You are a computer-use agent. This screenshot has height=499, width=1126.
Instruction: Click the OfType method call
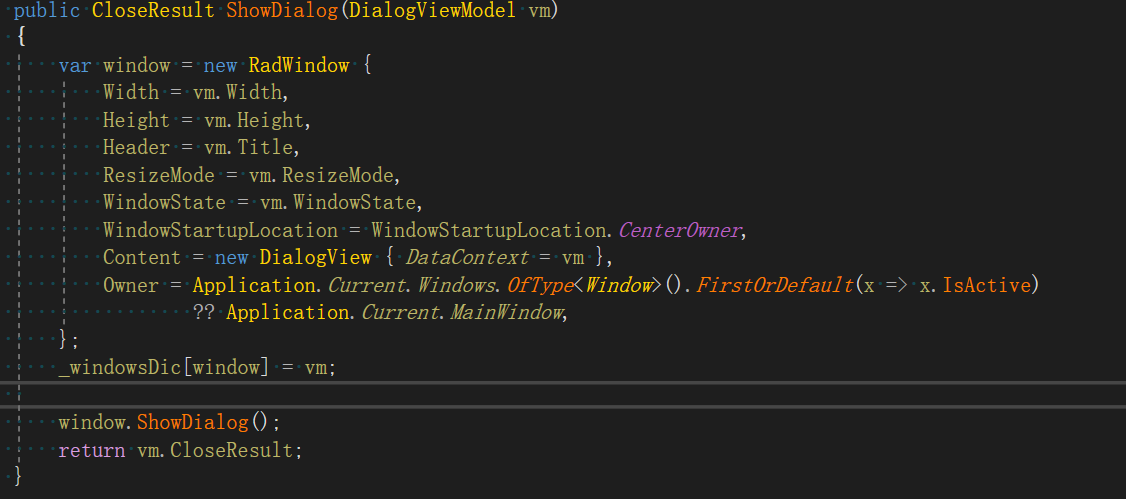(538, 285)
